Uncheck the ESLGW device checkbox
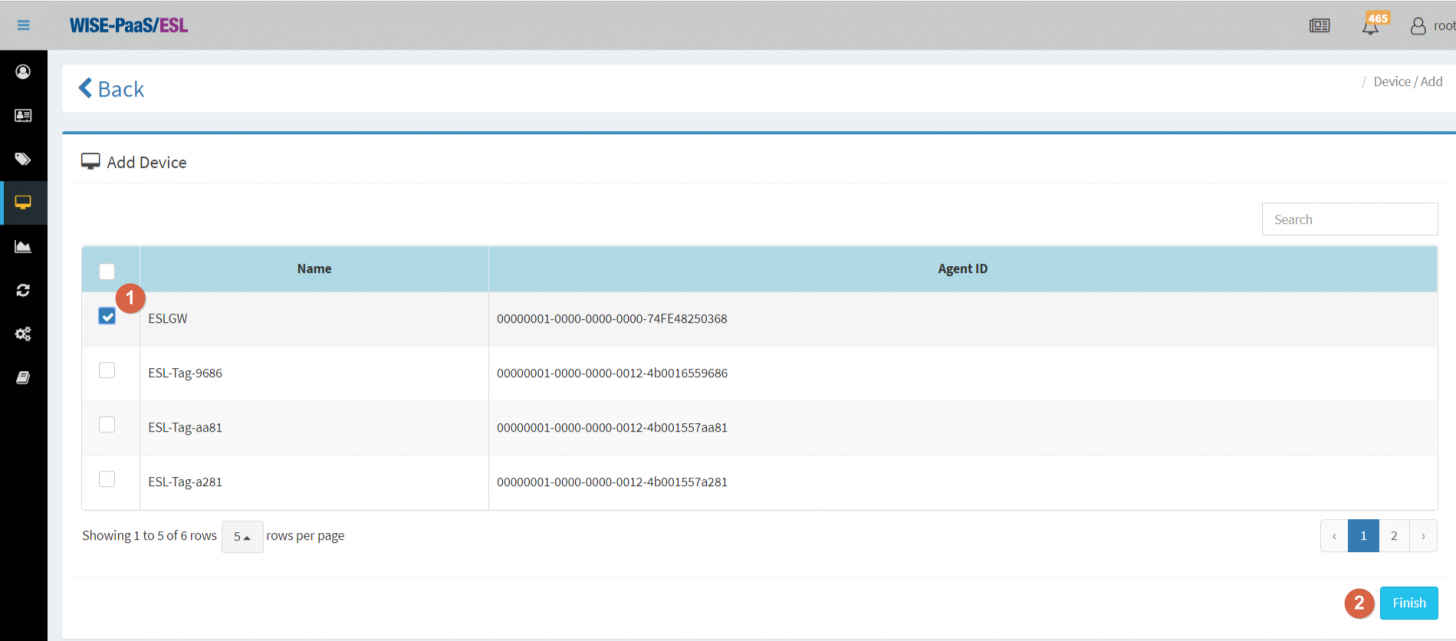Screen dimensions: 1456x641 click(106, 315)
